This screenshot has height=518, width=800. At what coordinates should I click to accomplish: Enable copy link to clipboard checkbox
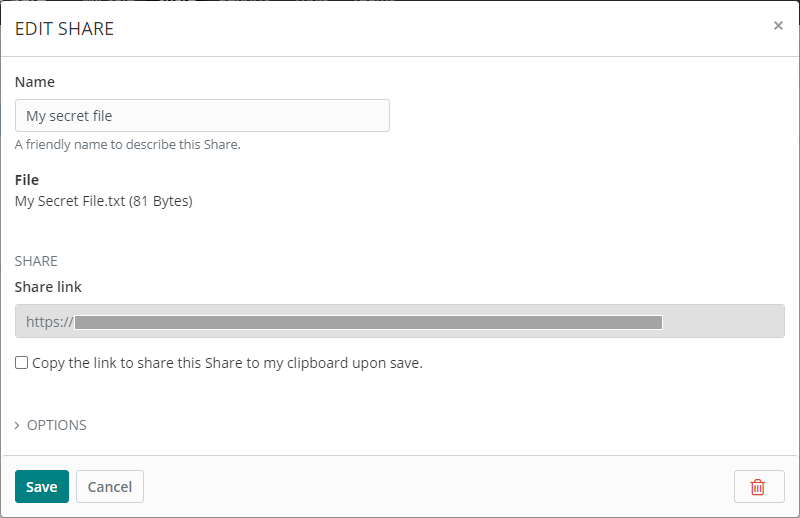22,363
